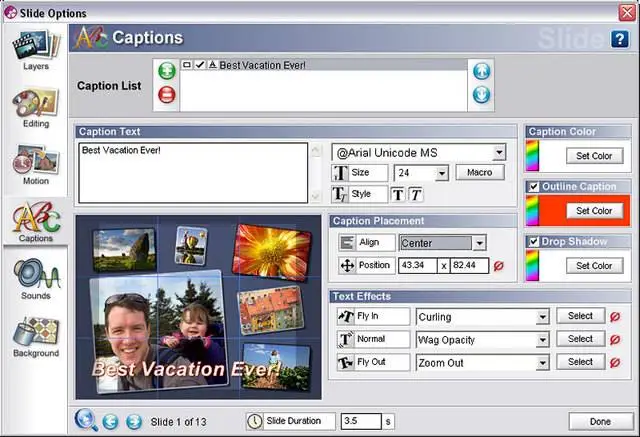The width and height of the screenshot is (640, 437).
Task: Click the red remove caption icon
Action: click(167, 95)
